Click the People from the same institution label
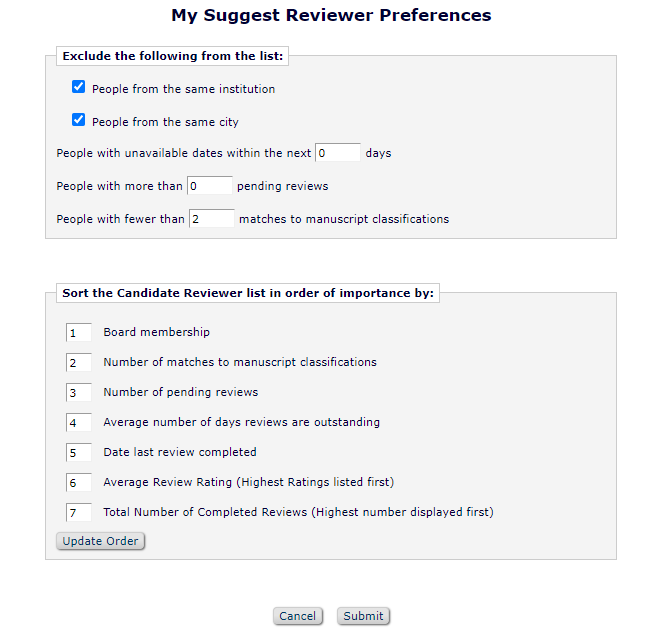Image resolution: width=661 pixels, height=638 pixels. [183, 89]
